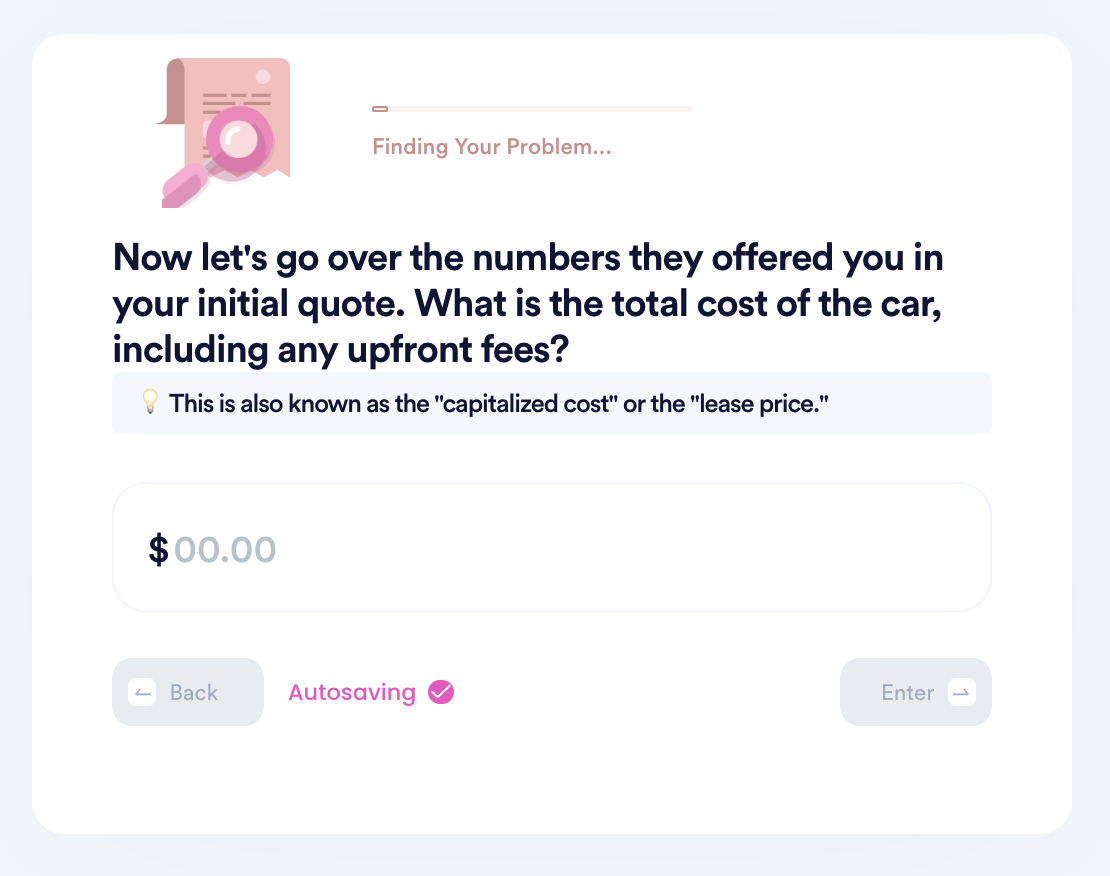Click the dollar sign in the amount field
This screenshot has width=1110, height=876.
pyautogui.click(x=159, y=550)
